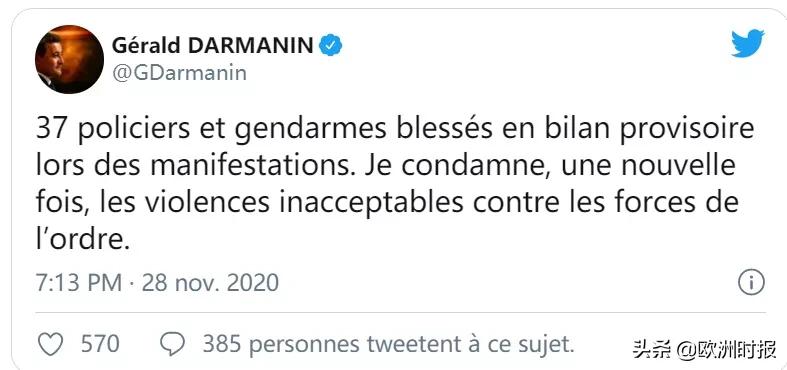
Task: Open the 7:13 PM timestamp link
Action: (x=79, y=283)
